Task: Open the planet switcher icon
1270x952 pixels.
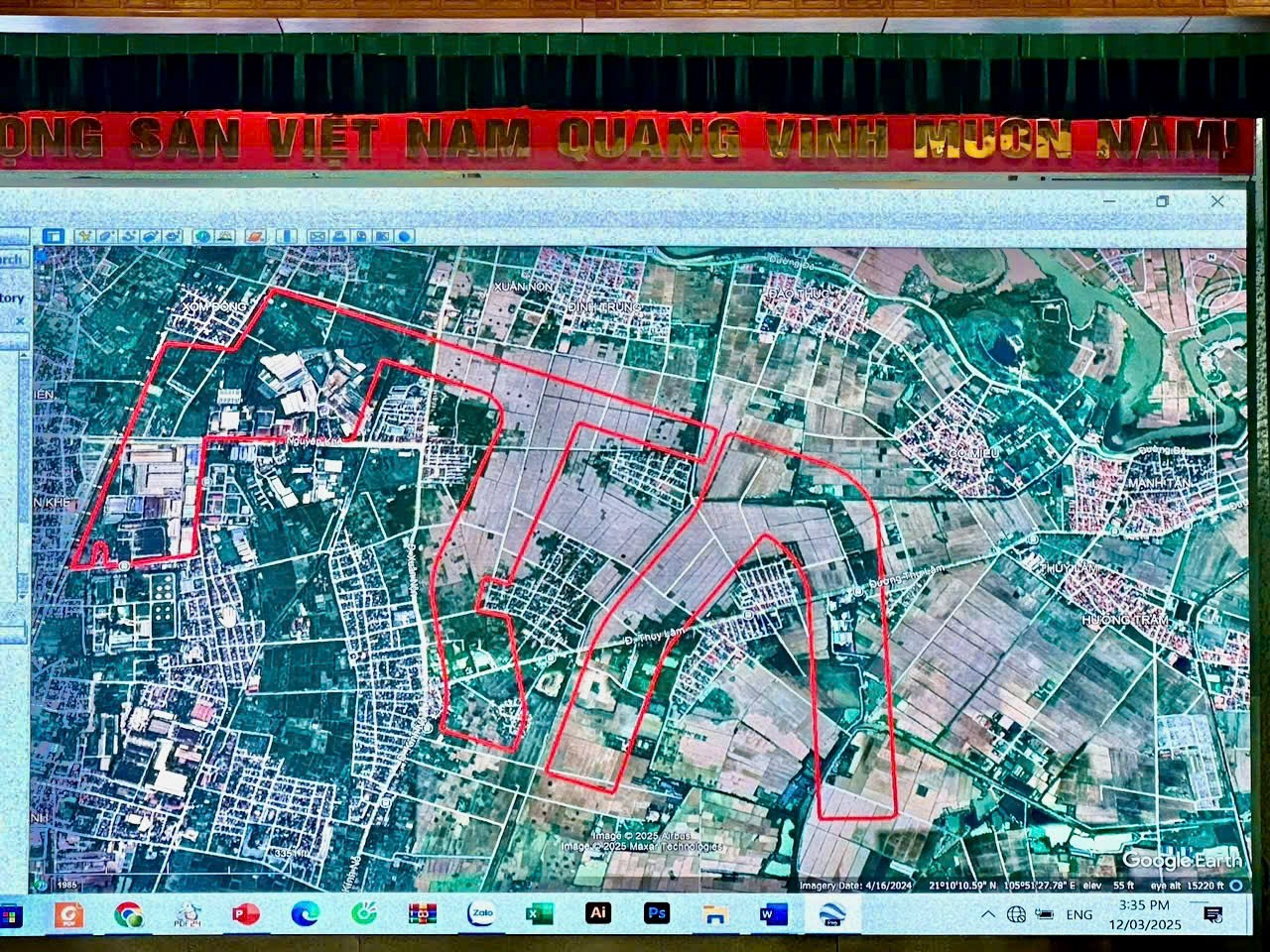Action: (x=254, y=236)
